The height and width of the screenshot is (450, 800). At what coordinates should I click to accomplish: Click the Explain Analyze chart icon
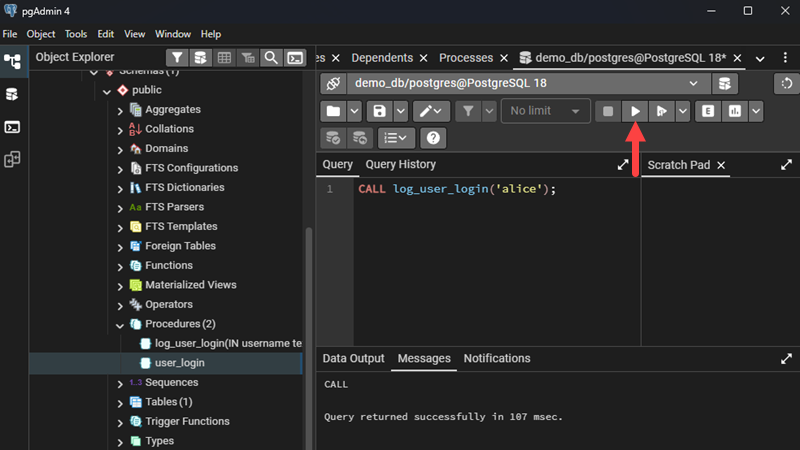(x=735, y=111)
